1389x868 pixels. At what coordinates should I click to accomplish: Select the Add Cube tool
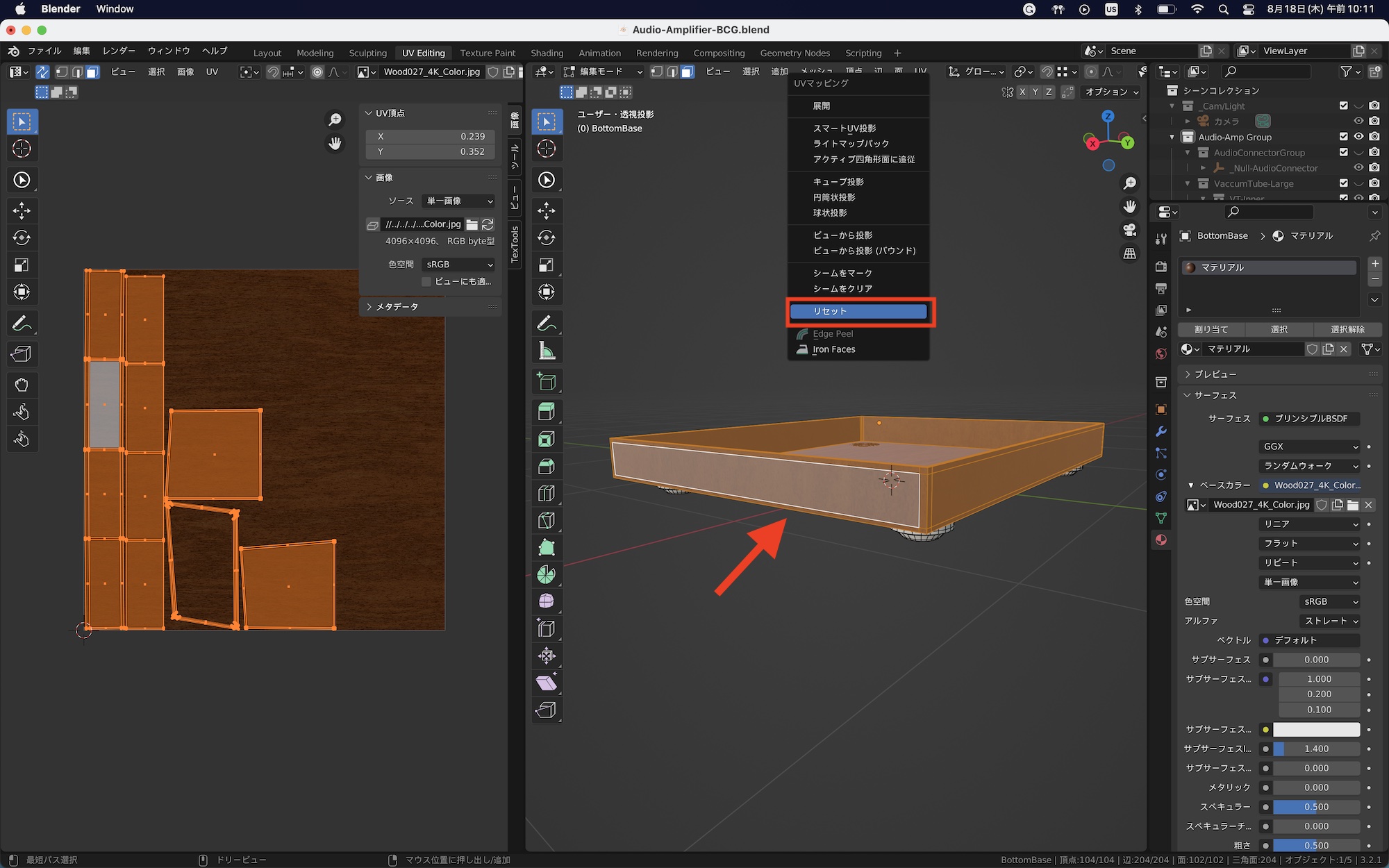coord(547,381)
